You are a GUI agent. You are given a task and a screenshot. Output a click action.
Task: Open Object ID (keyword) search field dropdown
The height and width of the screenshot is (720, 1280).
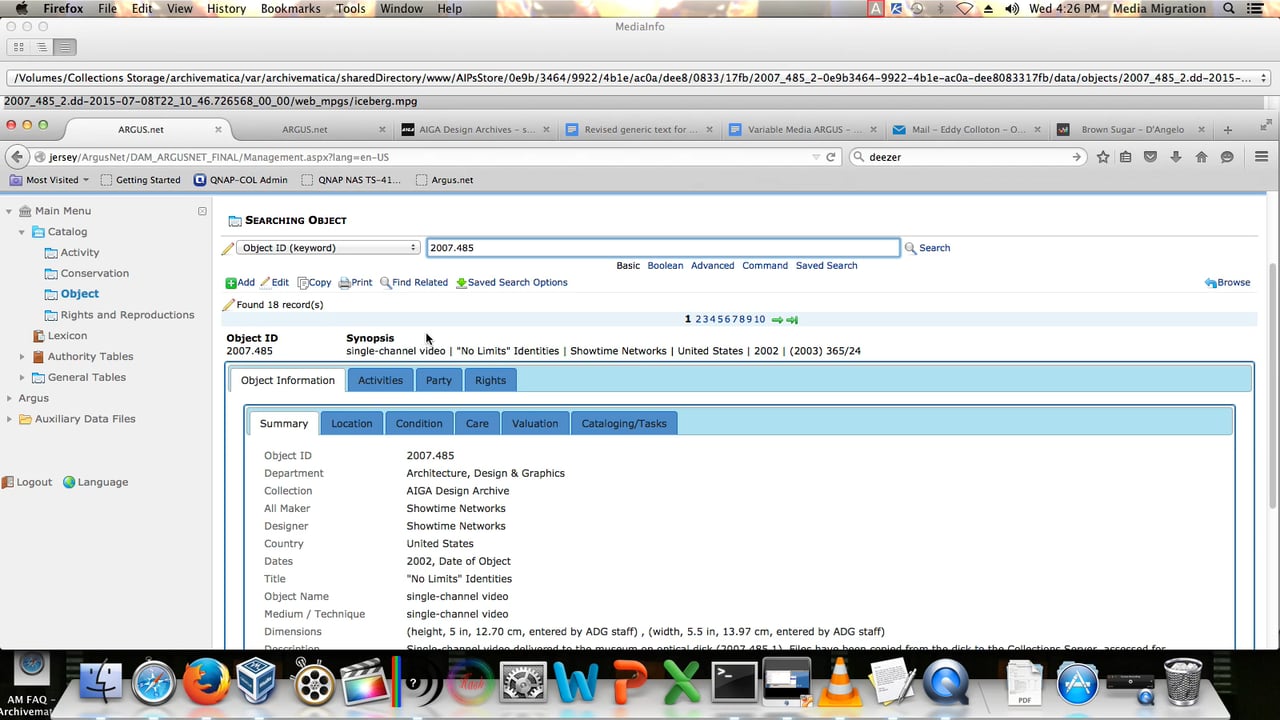(328, 248)
